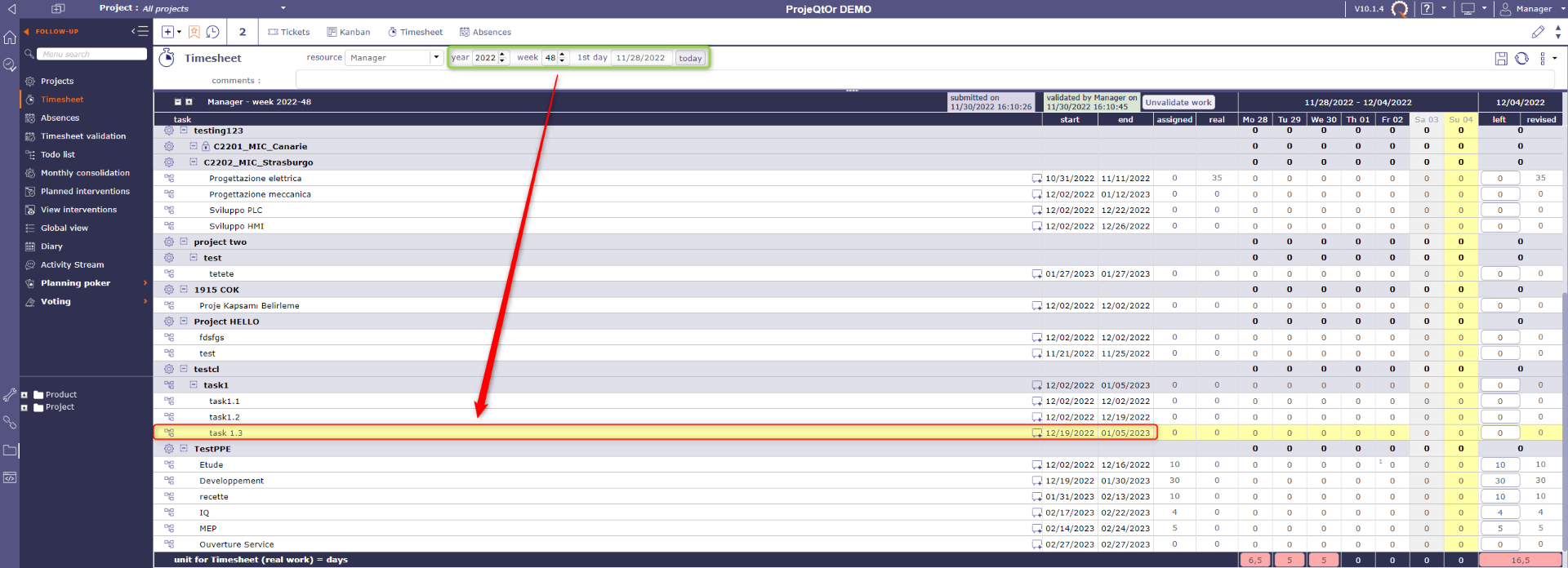Open the history clock icon in toolbar
The width and height of the screenshot is (1568, 568).
pyautogui.click(x=212, y=32)
